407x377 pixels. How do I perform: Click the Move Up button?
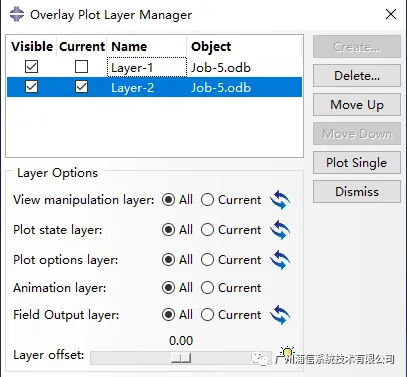tap(357, 105)
